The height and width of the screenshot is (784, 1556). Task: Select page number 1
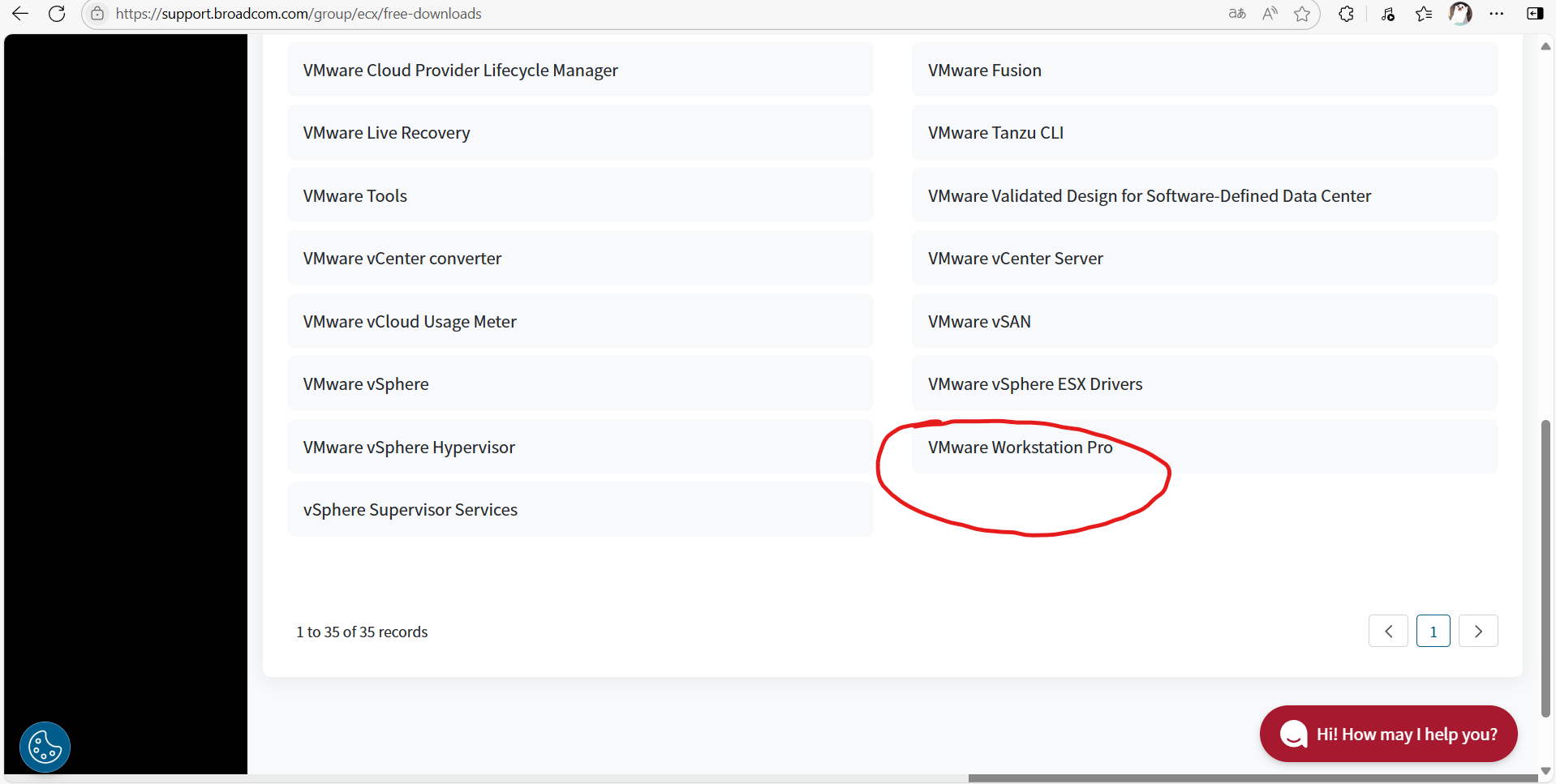tap(1433, 632)
